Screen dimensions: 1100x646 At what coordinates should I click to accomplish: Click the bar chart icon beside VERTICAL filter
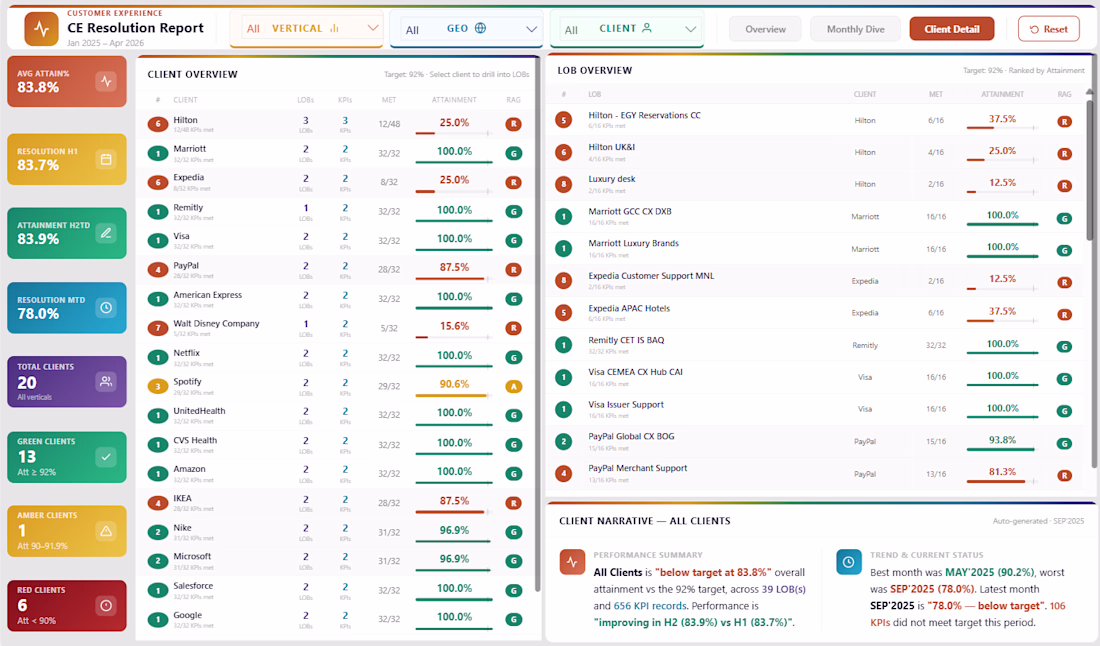pos(335,28)
